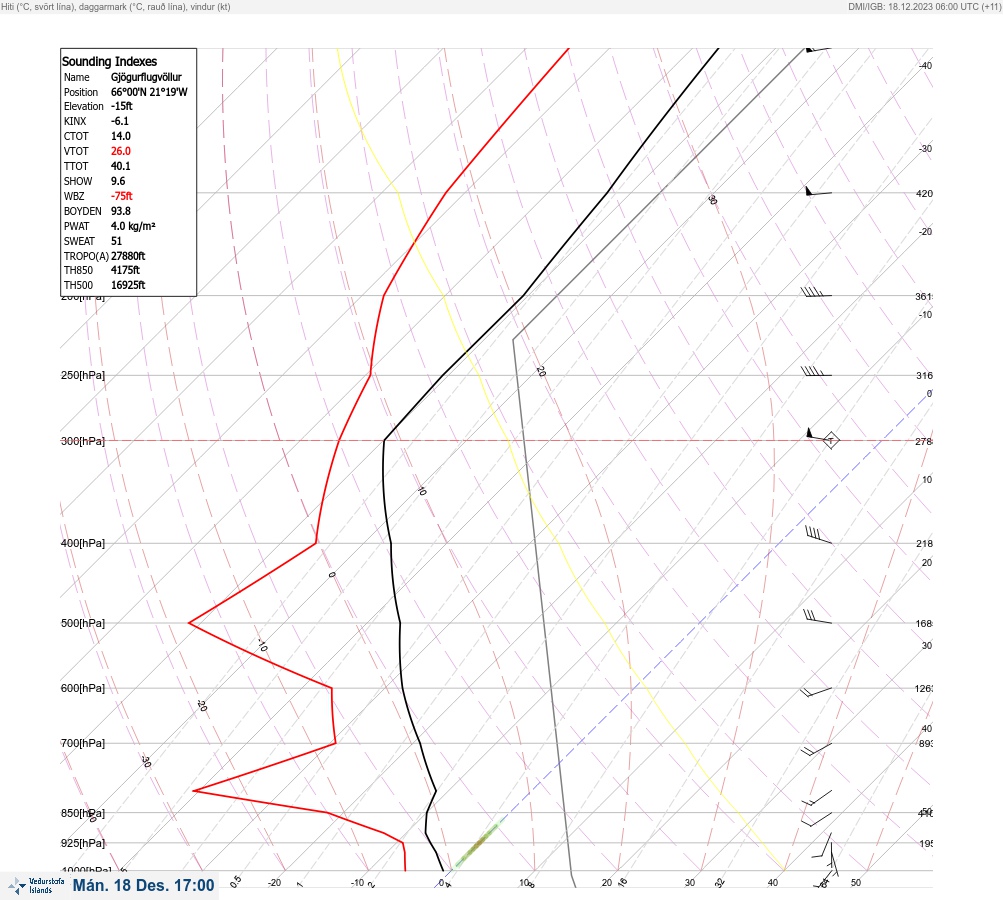The height and width of the screenshot is (900, 1003).
Task: Click the timestamp 'Mán. 18 Des. 17:00'
Action: (x=143, y=885)
